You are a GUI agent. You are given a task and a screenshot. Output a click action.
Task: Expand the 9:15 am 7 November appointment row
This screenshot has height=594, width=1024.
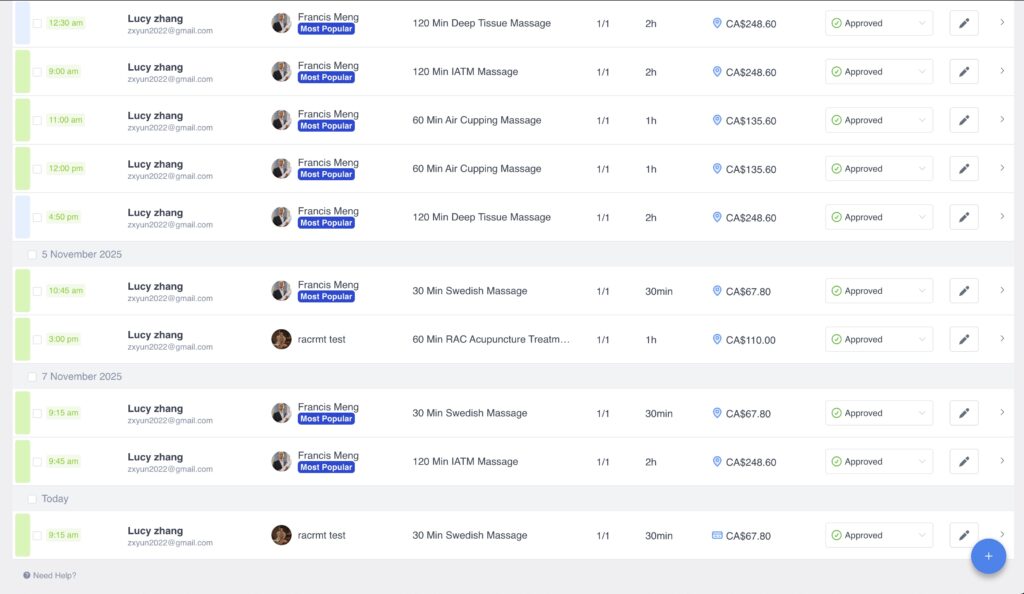tap(1002, 412)
